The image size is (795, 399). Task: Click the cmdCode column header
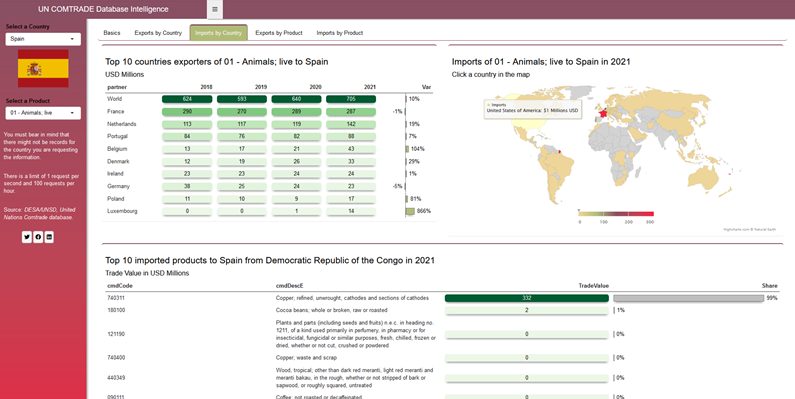120,286
